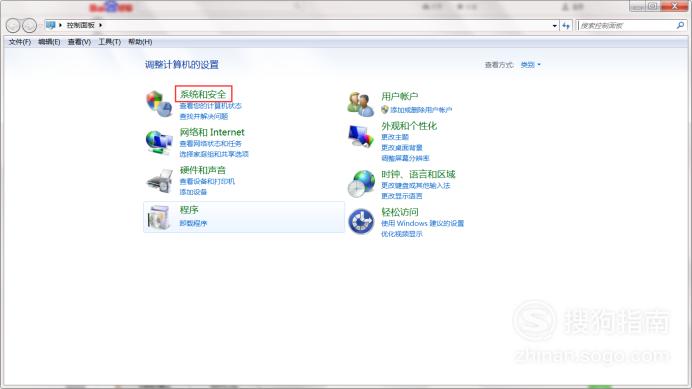Viewport: 692px width, 389px height.
Task: Expand the arrow after 控制面板 breadcrumb
Action: coord(101,25)
